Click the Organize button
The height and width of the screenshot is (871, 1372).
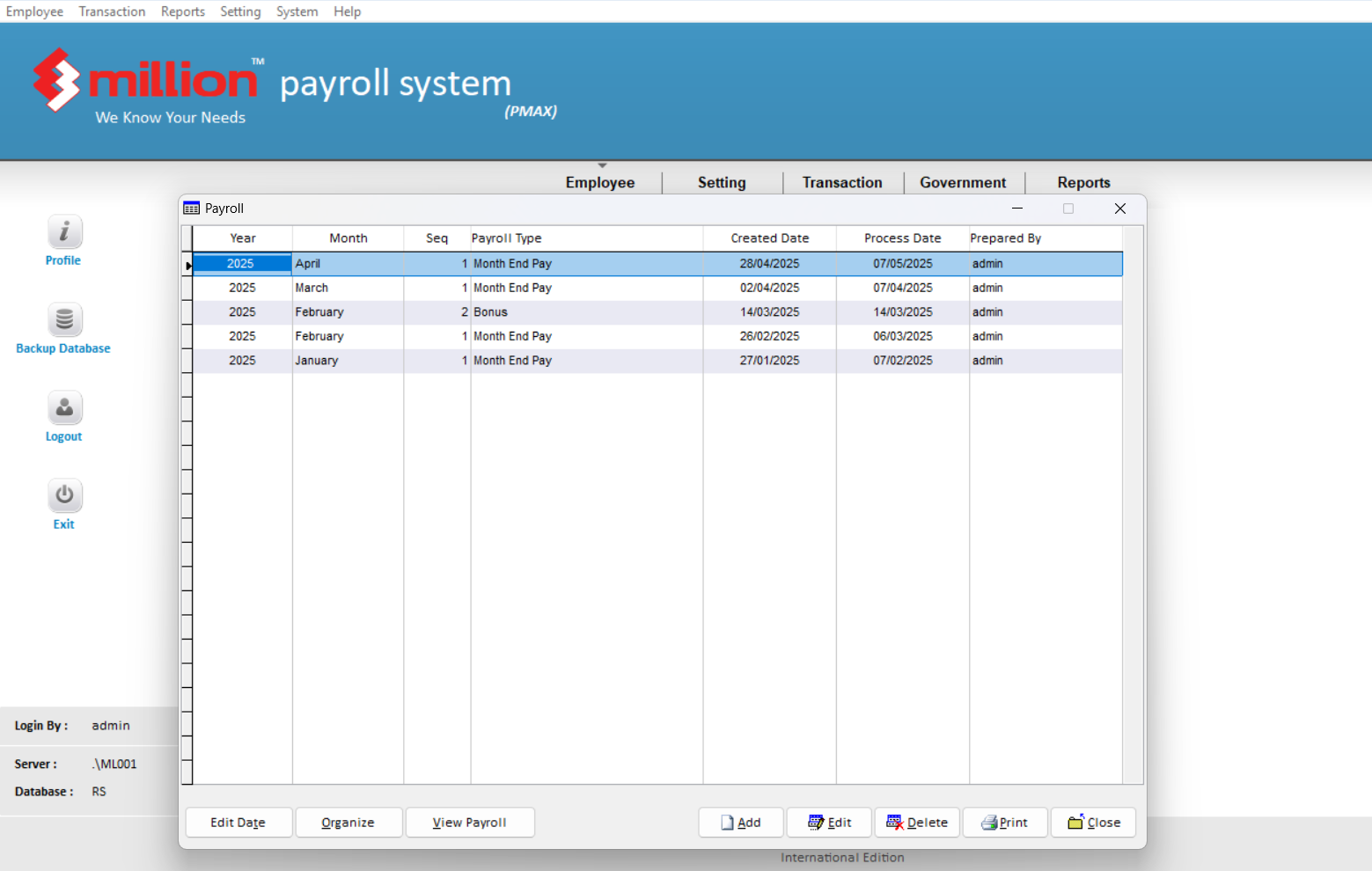point(348,823)
